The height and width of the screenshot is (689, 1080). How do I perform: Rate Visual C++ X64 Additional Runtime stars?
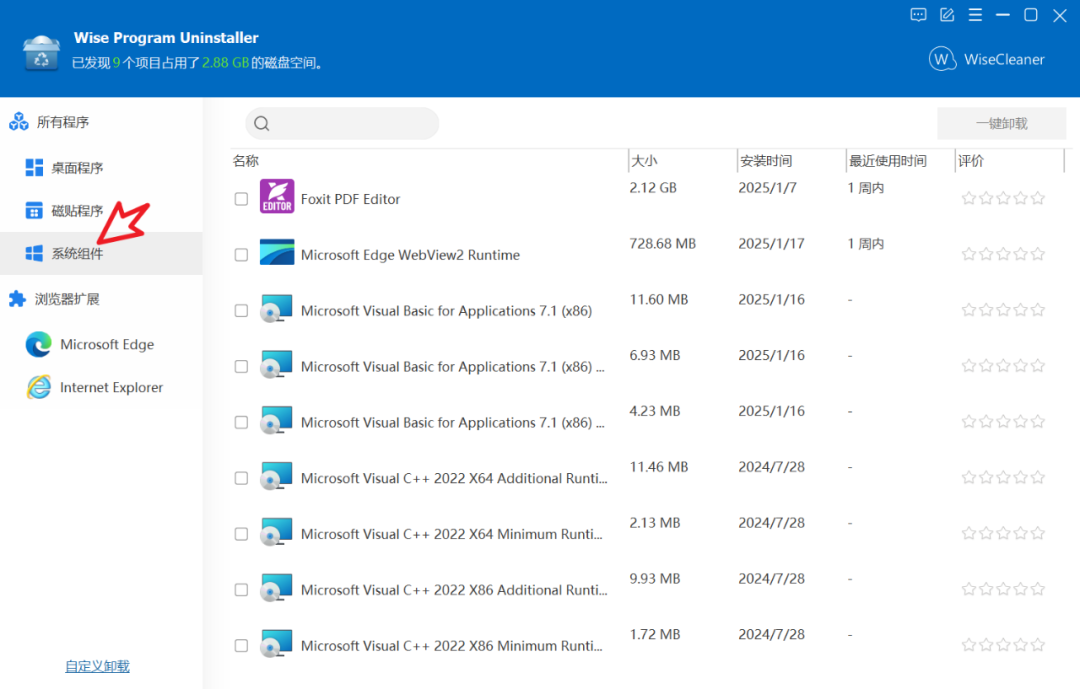point(1003,477)
